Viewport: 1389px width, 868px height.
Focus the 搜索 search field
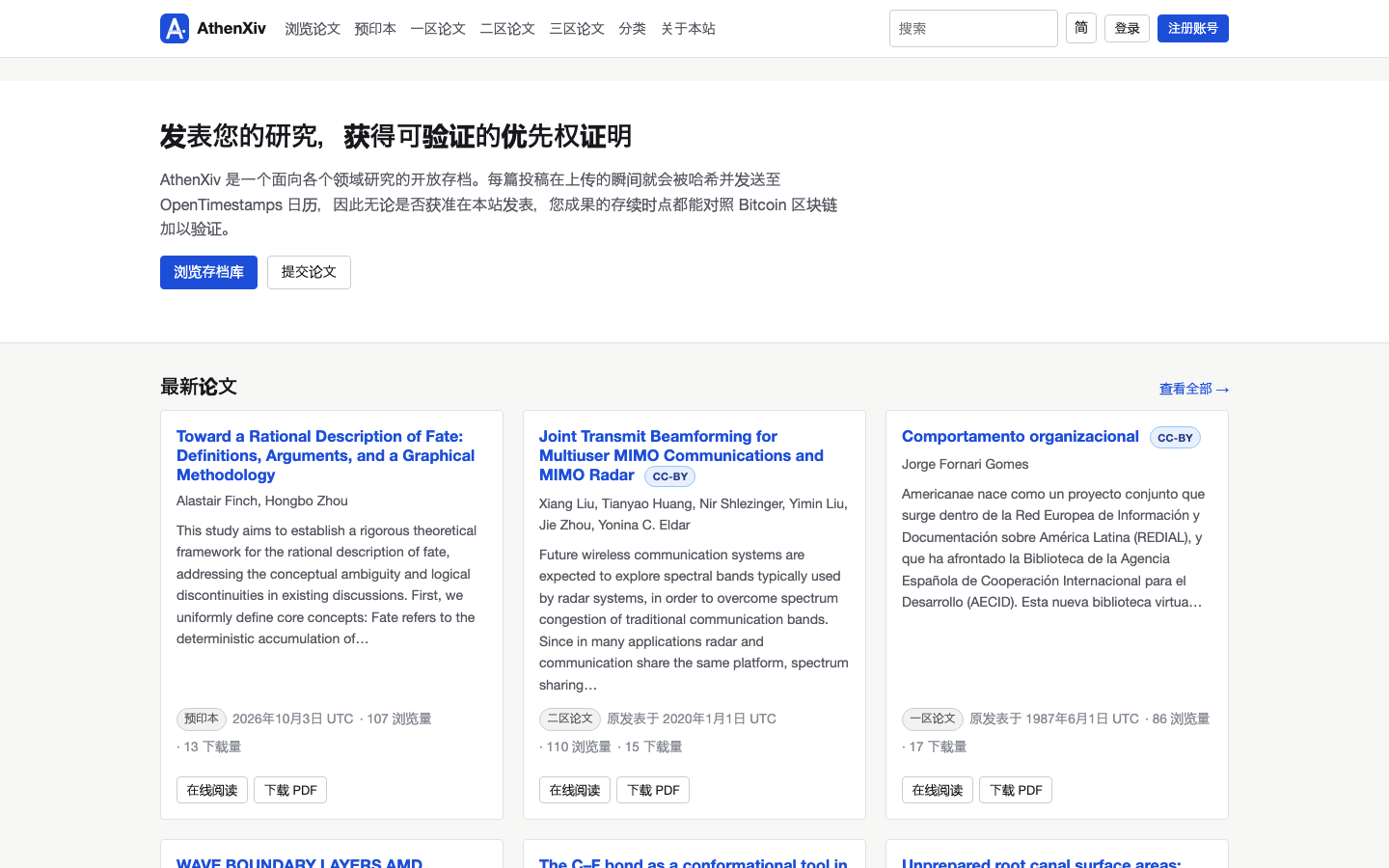click(x=973, y=29)
